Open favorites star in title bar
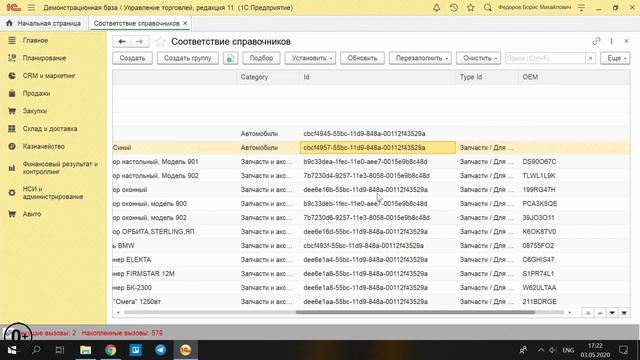 point(471,7)
